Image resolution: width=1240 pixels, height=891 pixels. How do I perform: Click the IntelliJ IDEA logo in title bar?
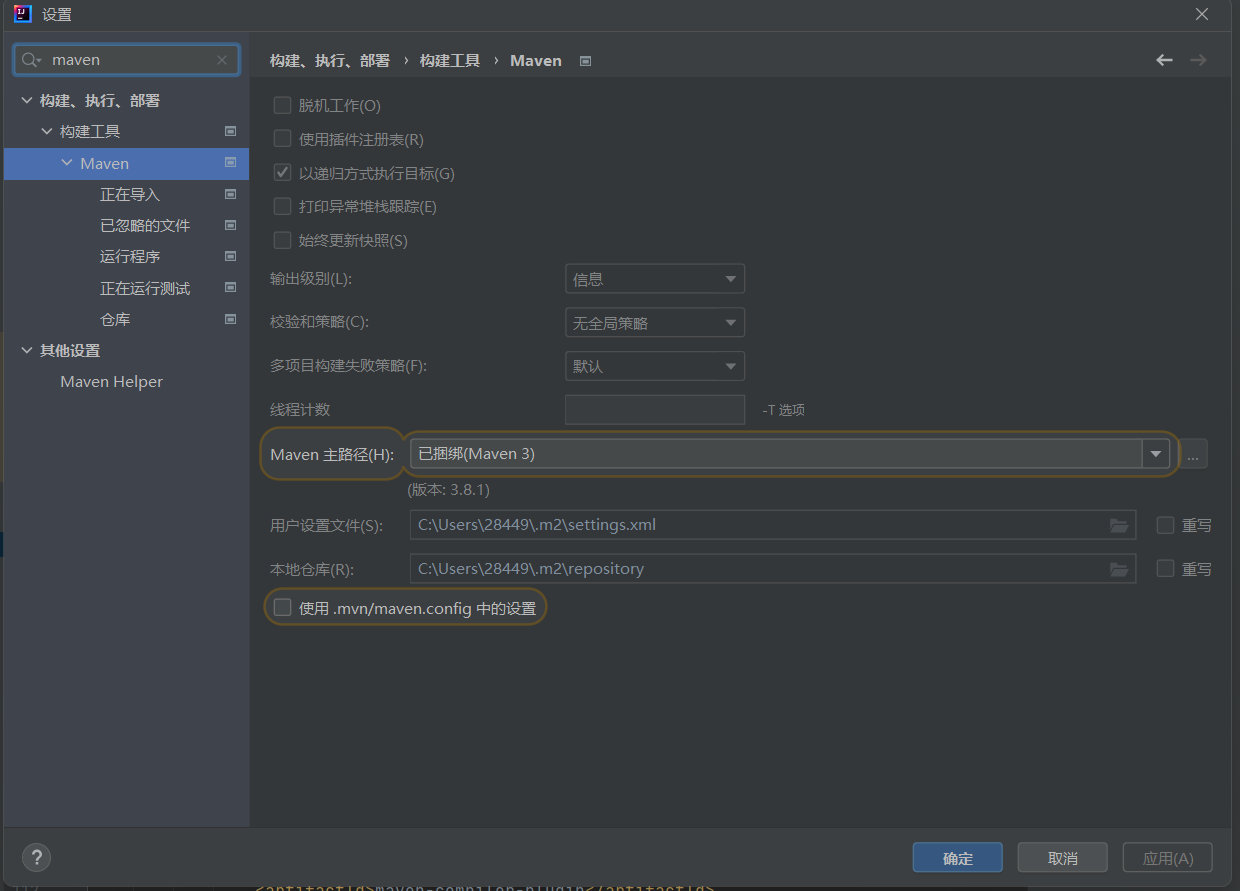22,13
